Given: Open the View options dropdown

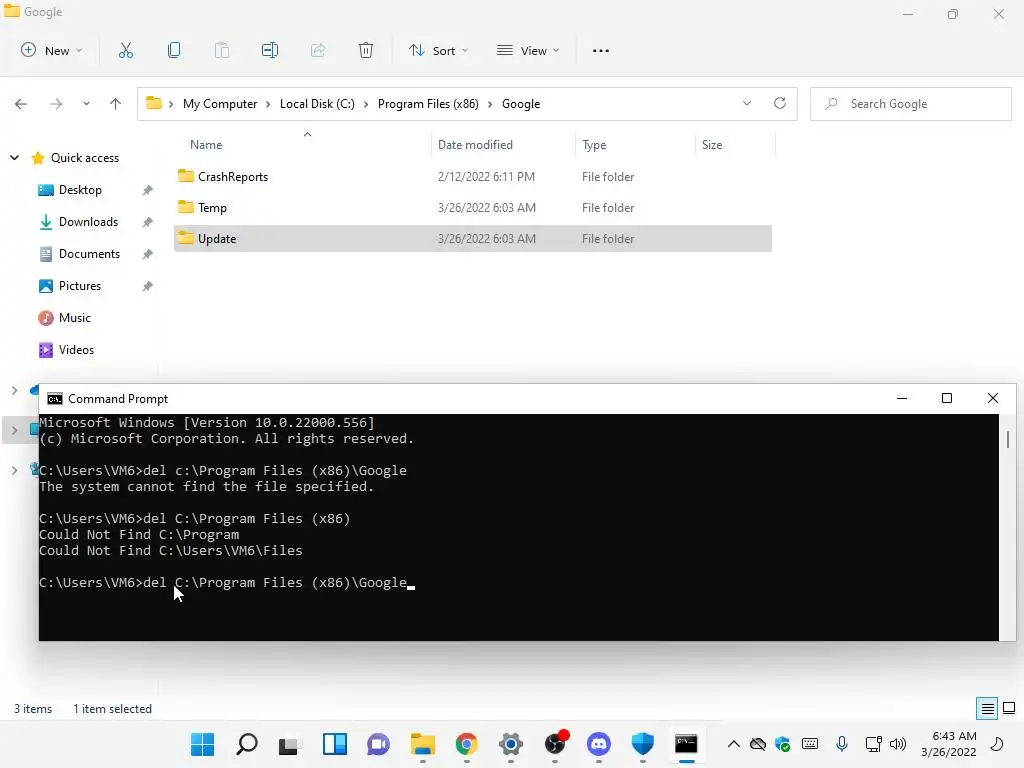Looking at the screenshot, I should 528,50.
